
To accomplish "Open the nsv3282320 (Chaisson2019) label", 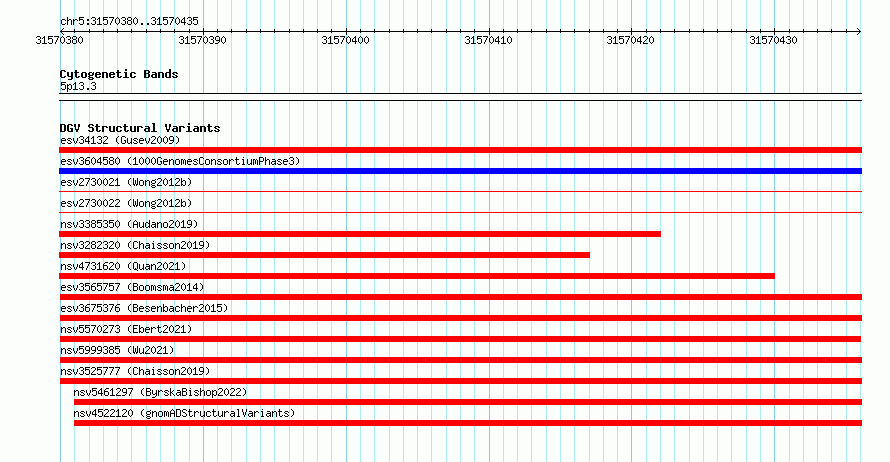I will coord(135,245).
